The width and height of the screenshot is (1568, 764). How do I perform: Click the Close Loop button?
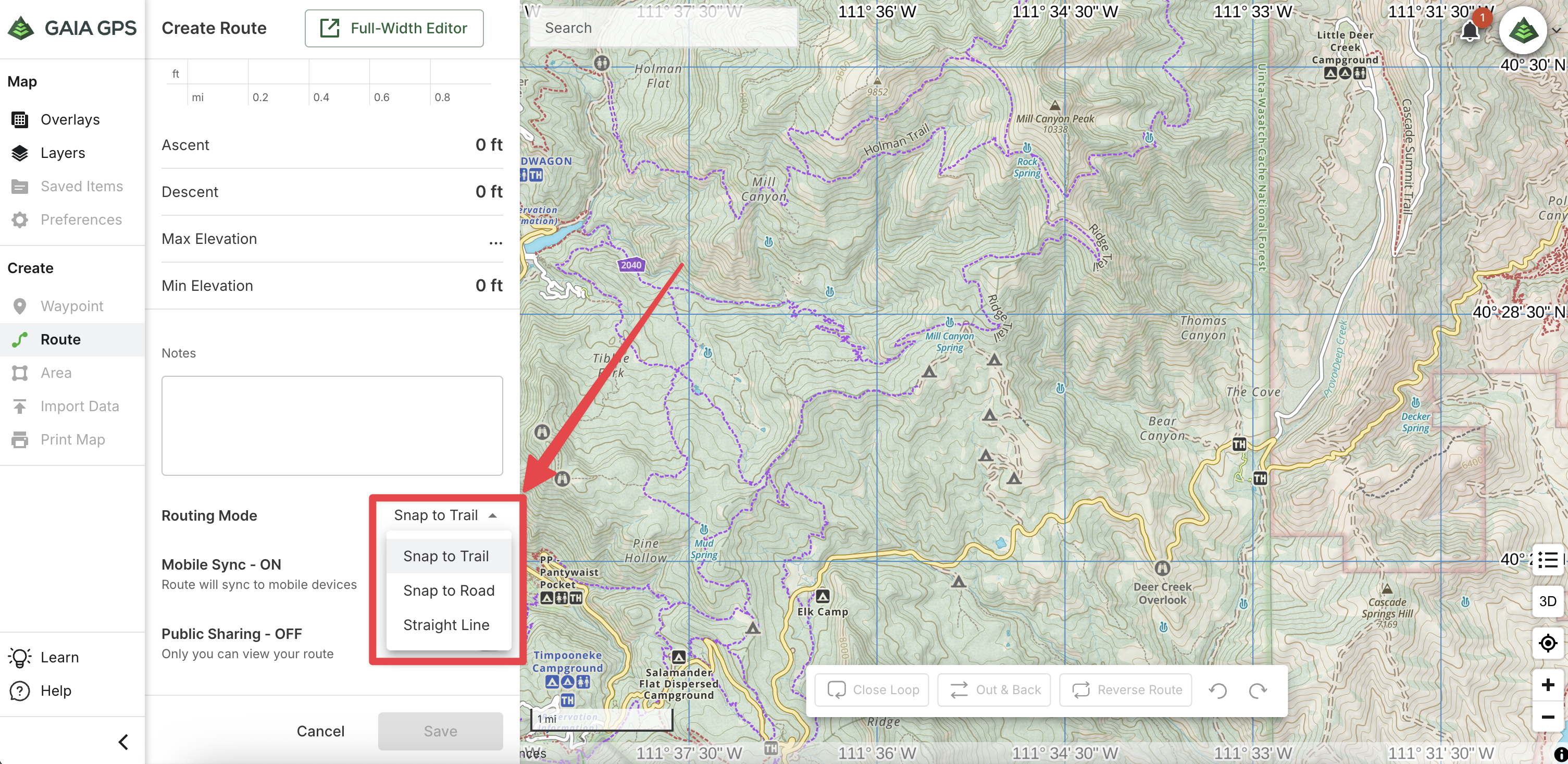pos(872,689)
